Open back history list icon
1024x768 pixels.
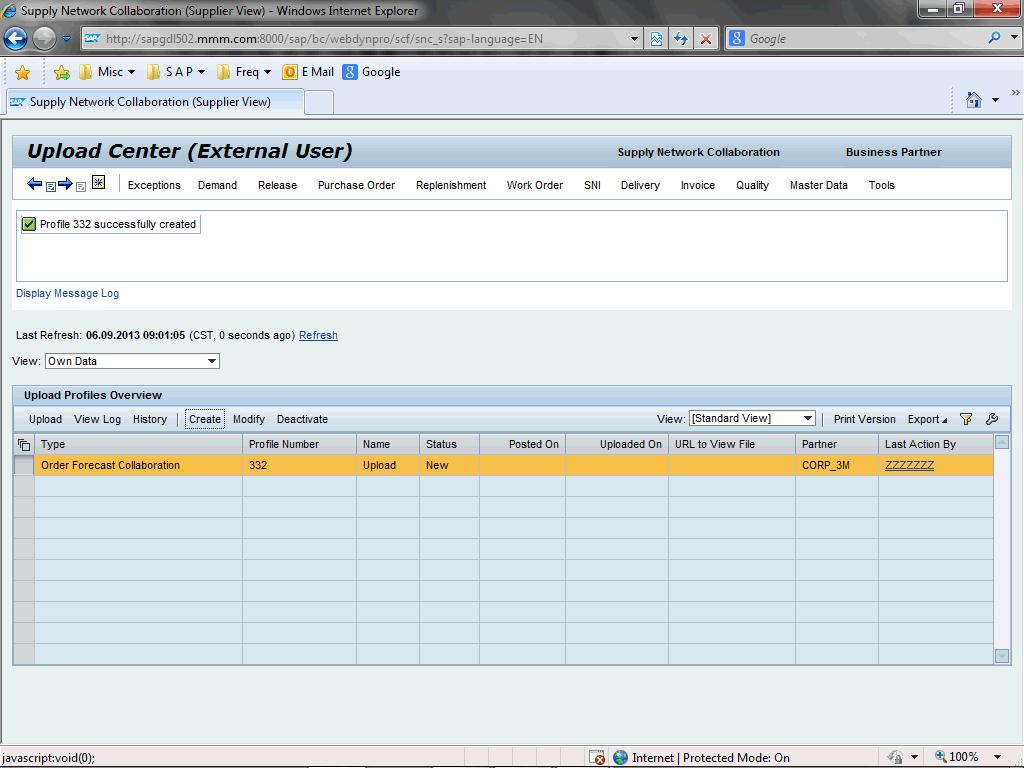pos(50,187)
